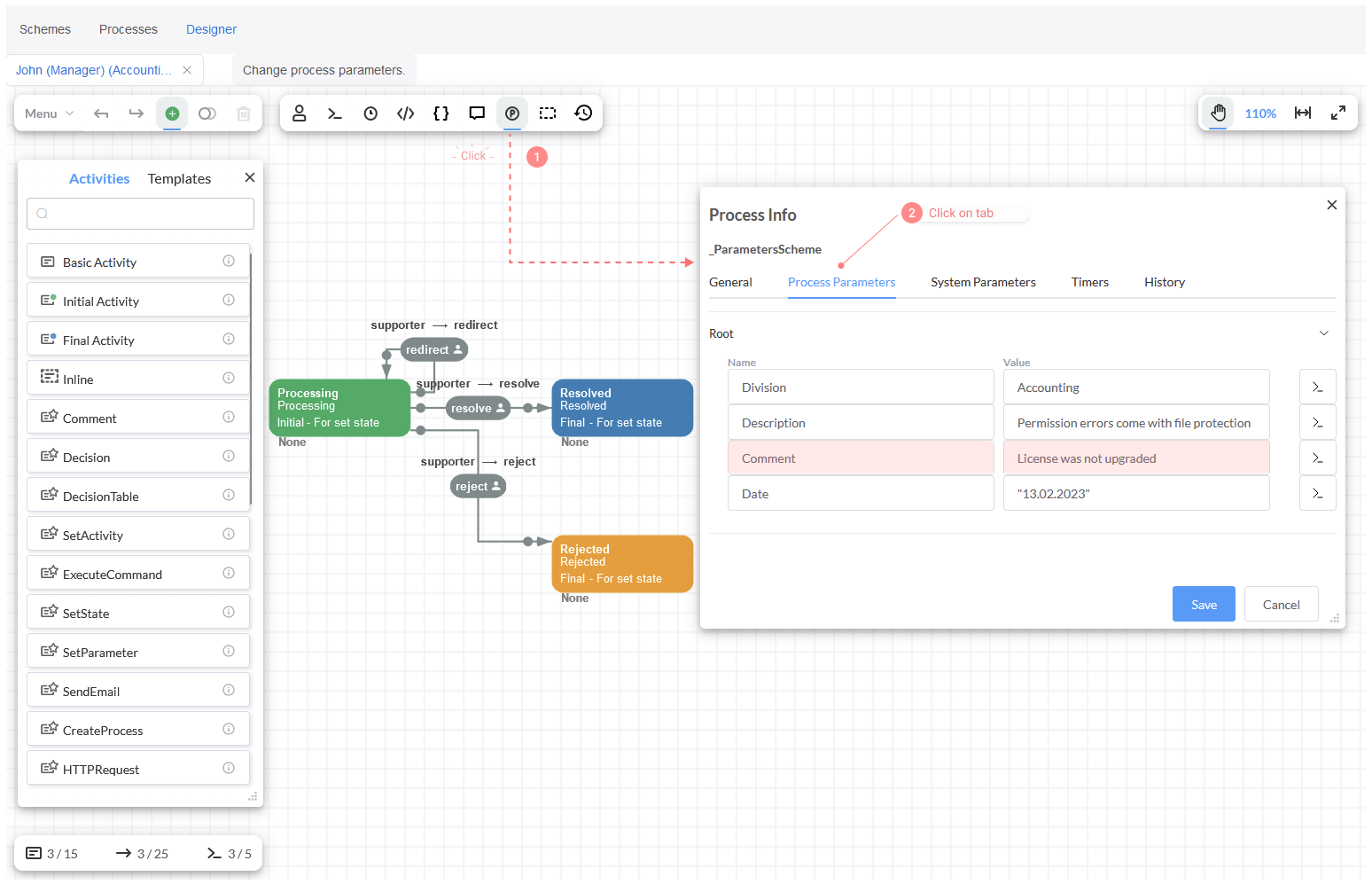Click the Save button
The image size is (1372, 892).
point(1204,604)
